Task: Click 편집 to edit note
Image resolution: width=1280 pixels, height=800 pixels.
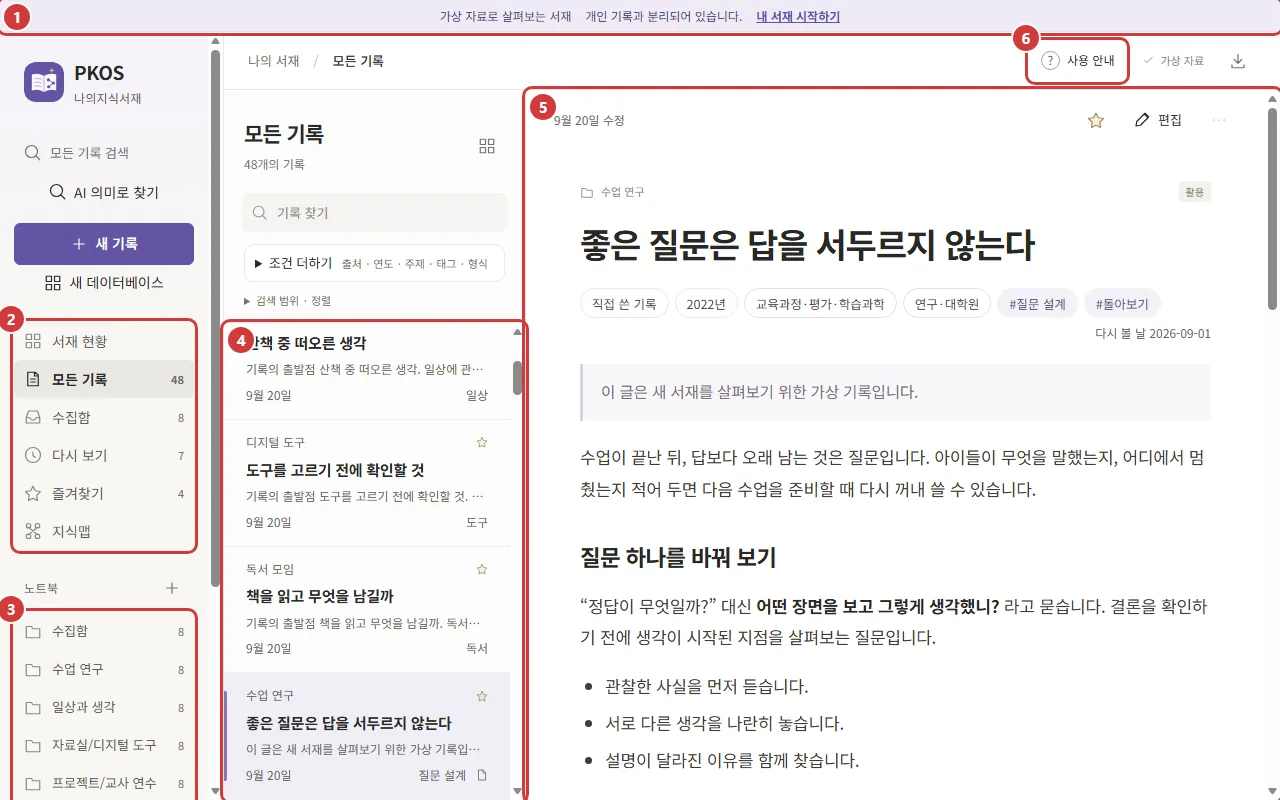Action: (x=1158, y=120)
